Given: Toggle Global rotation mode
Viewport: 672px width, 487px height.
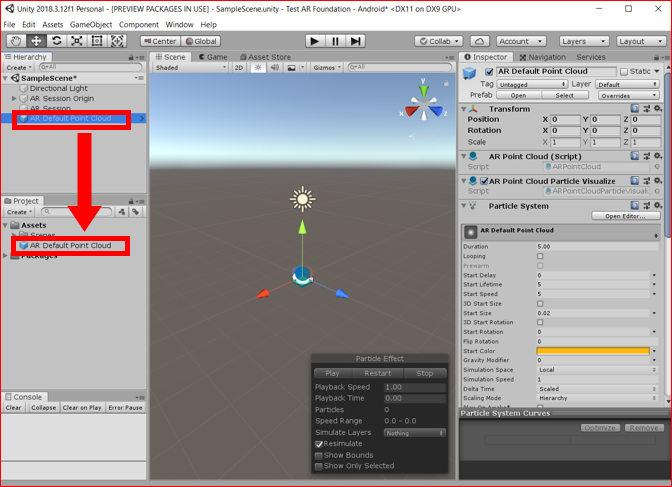Looking at the screenshot, I should point(201,41).
